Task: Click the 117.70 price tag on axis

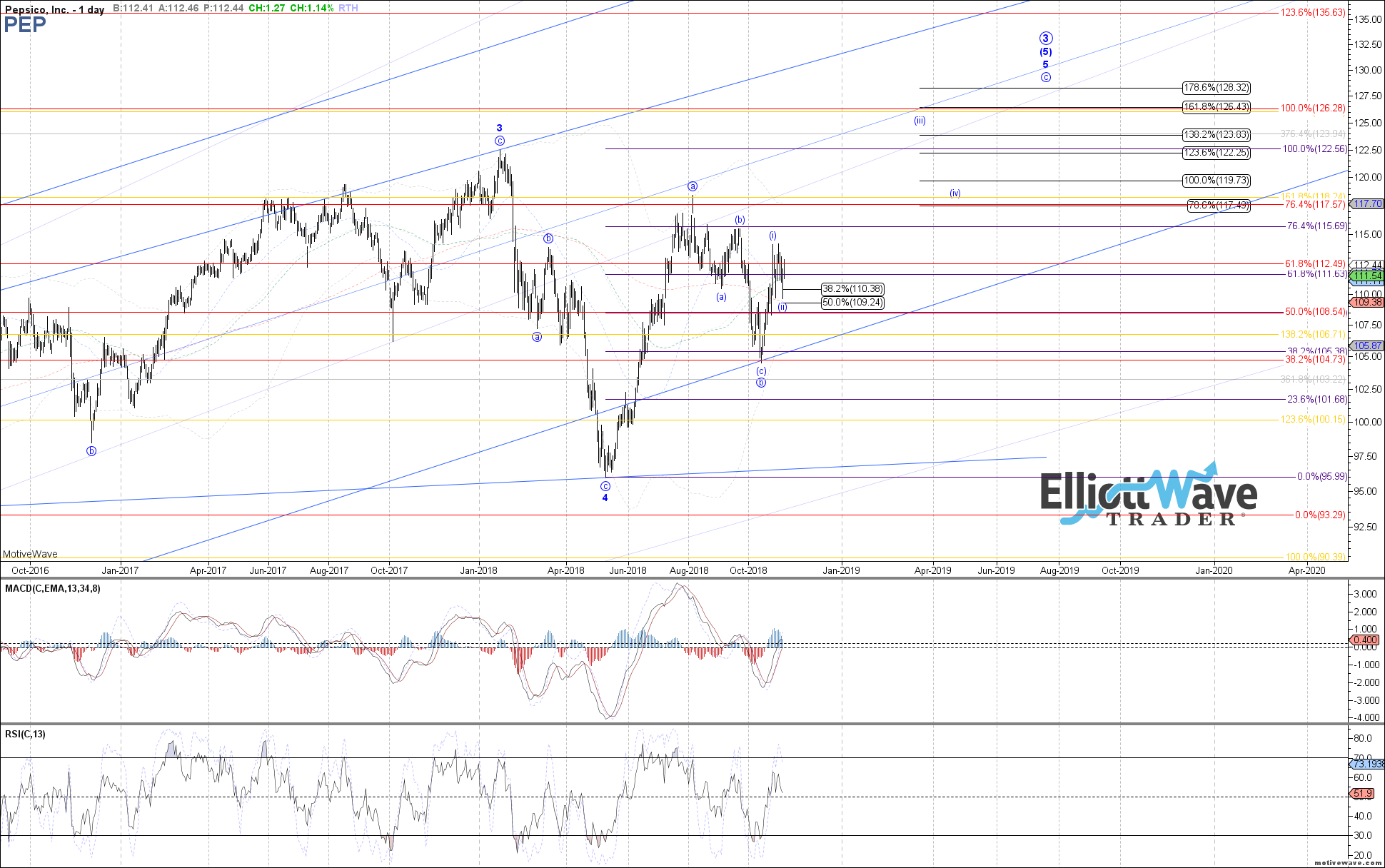Action: [x=1368, y=204]
